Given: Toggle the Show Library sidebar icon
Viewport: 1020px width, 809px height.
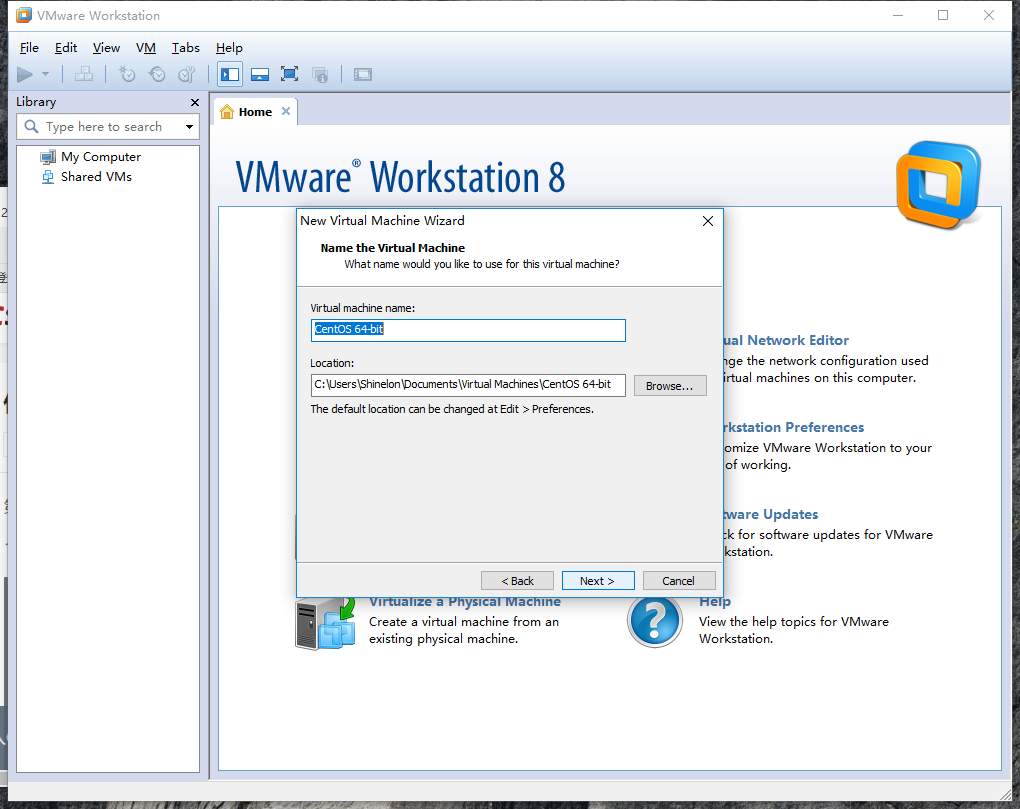Looking at the screenshot, I should click(230, 75).
